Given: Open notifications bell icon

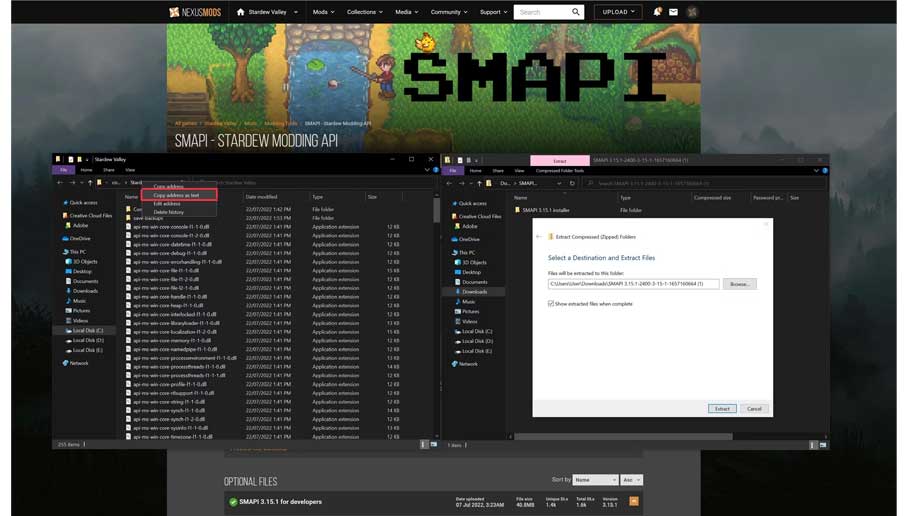Looking at the screenshot, I should 657,12.
